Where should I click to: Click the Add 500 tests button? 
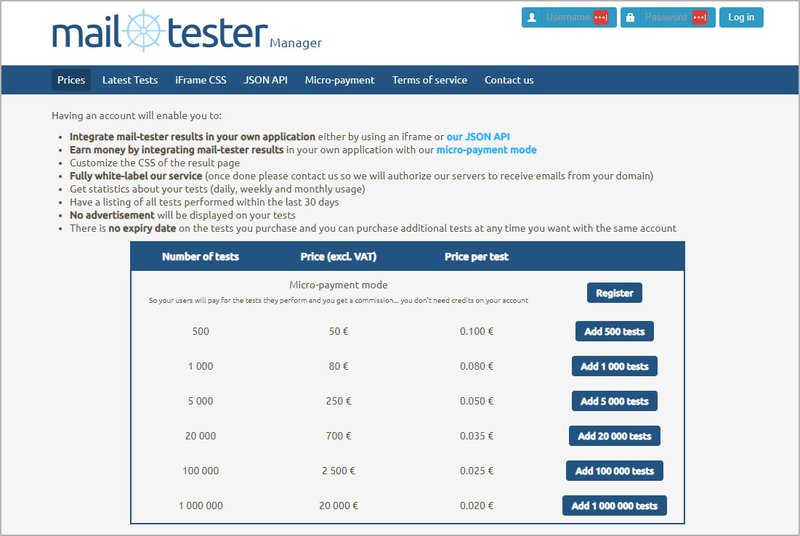[614, 331]
